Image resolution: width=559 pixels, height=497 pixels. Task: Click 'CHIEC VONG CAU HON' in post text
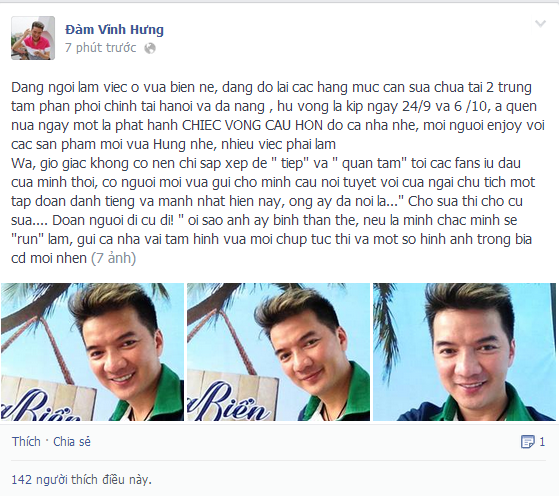point(252,125)
